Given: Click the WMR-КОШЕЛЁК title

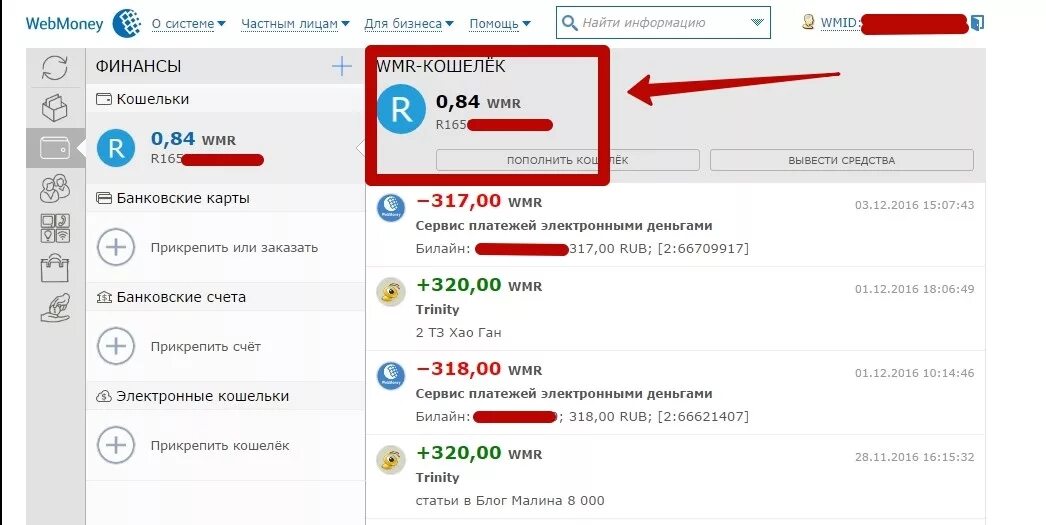Looking at the screenshot, I should pyautogui.click(x=441, y=66).
